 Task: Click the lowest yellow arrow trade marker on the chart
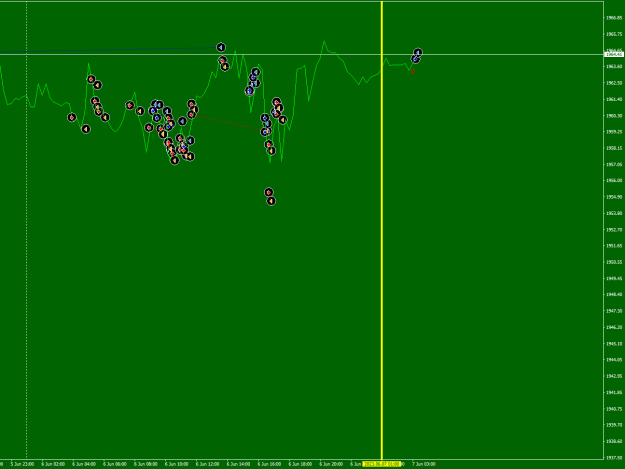(271, 201)
